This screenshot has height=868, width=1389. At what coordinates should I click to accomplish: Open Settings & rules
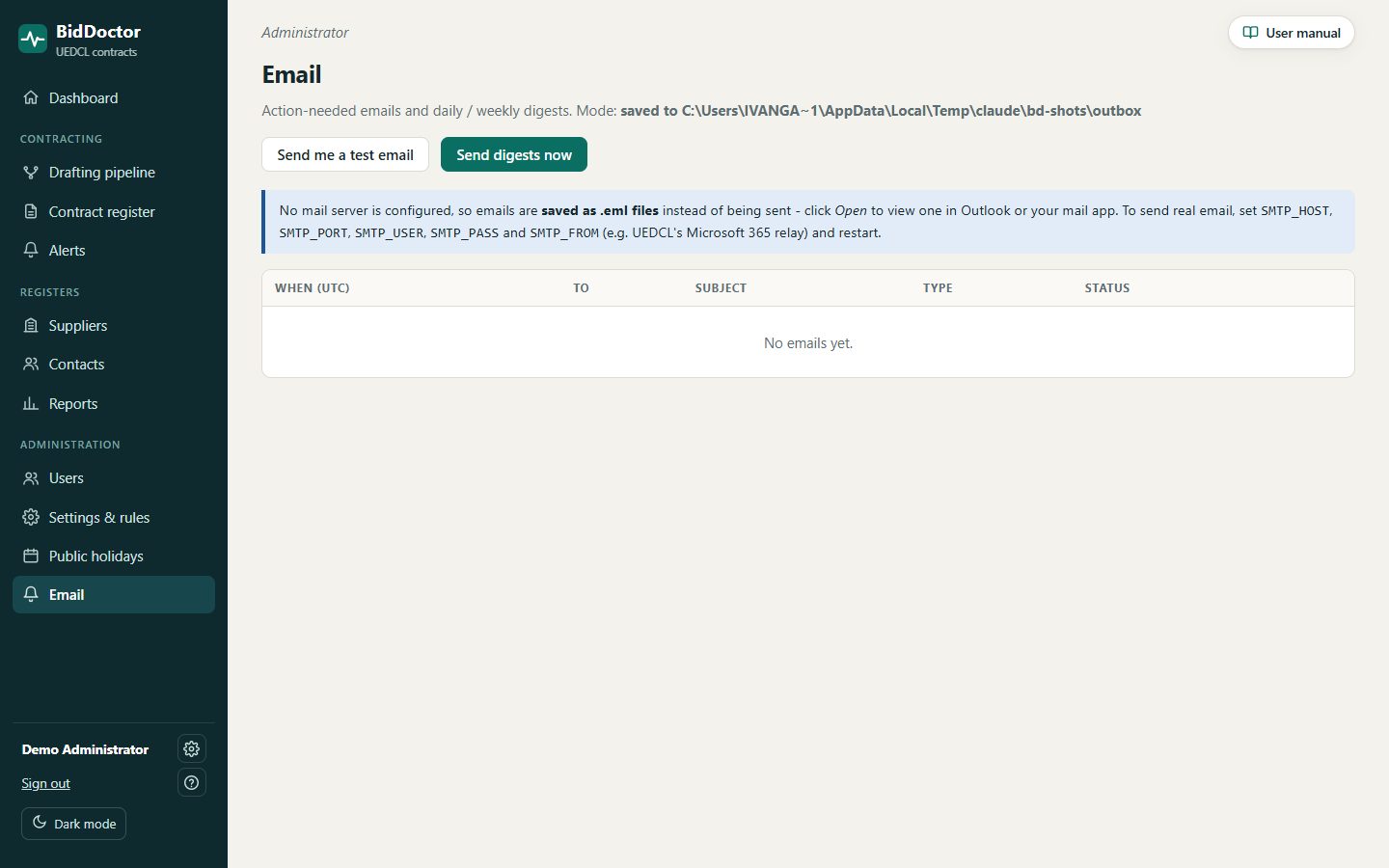[114, 517]
